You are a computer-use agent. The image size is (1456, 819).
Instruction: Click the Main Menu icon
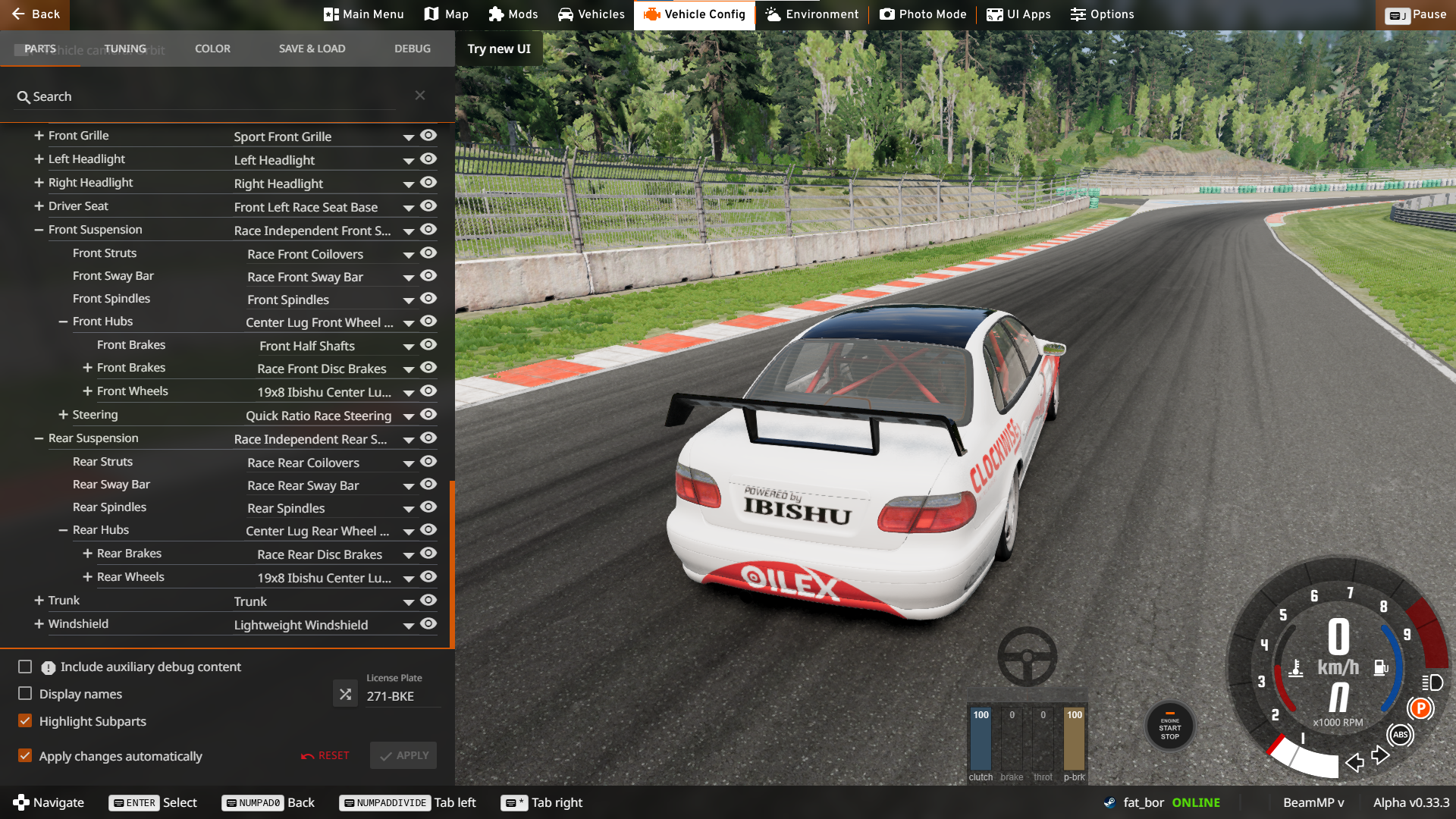(331, 14)
